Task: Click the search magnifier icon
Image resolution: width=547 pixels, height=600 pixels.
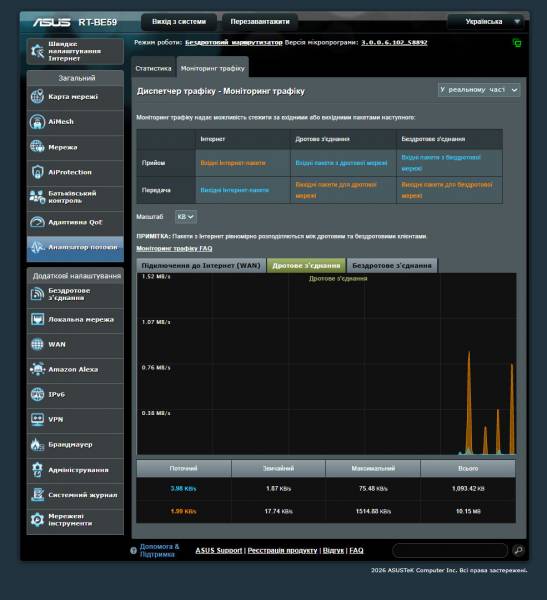Action: click(518, 550)
